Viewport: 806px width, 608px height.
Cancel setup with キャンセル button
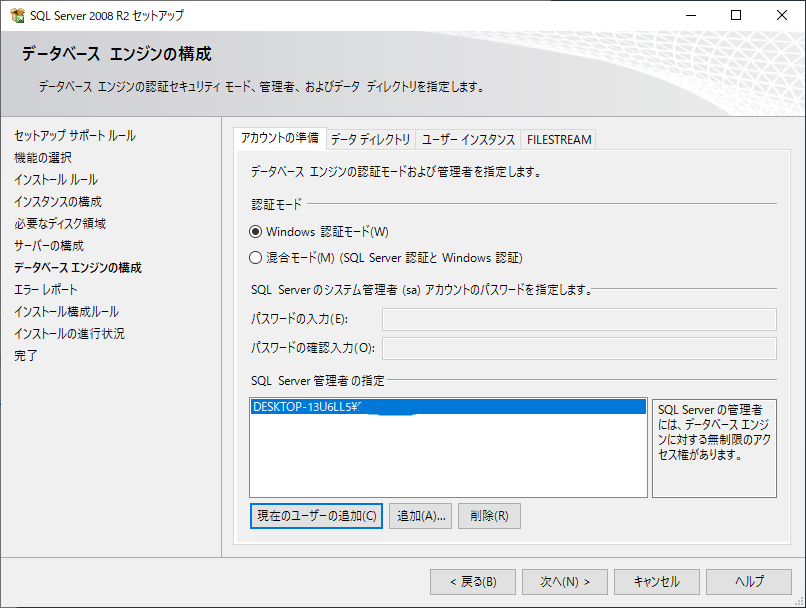[656, 582]
